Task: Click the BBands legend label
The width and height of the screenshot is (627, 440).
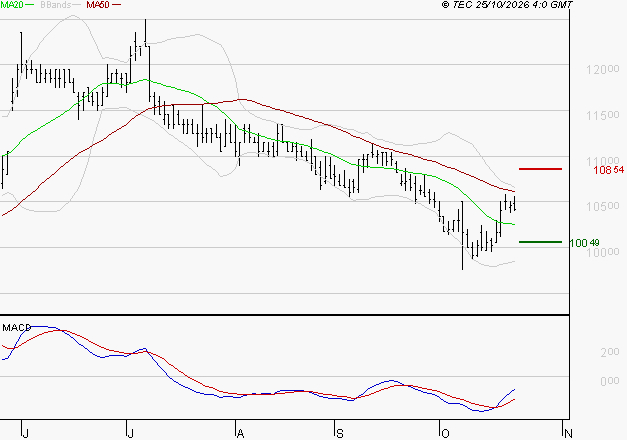Action: (56, 5)
